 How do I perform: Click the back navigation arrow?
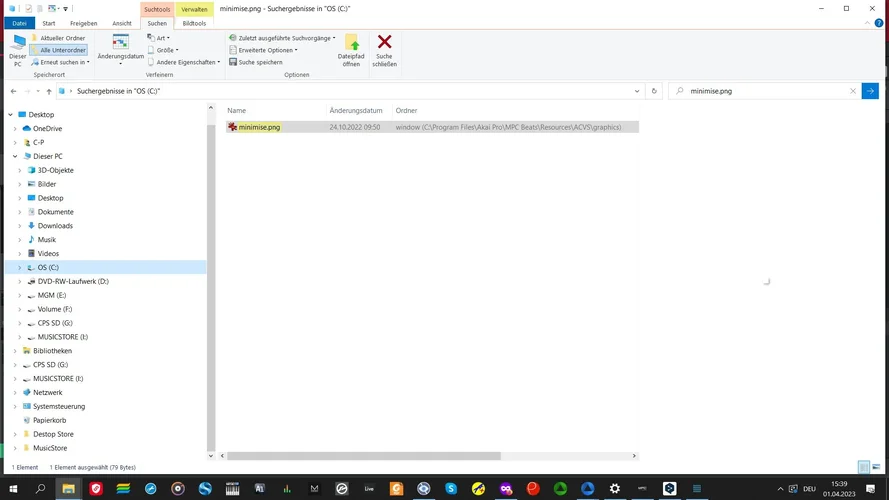coord(14,91)
